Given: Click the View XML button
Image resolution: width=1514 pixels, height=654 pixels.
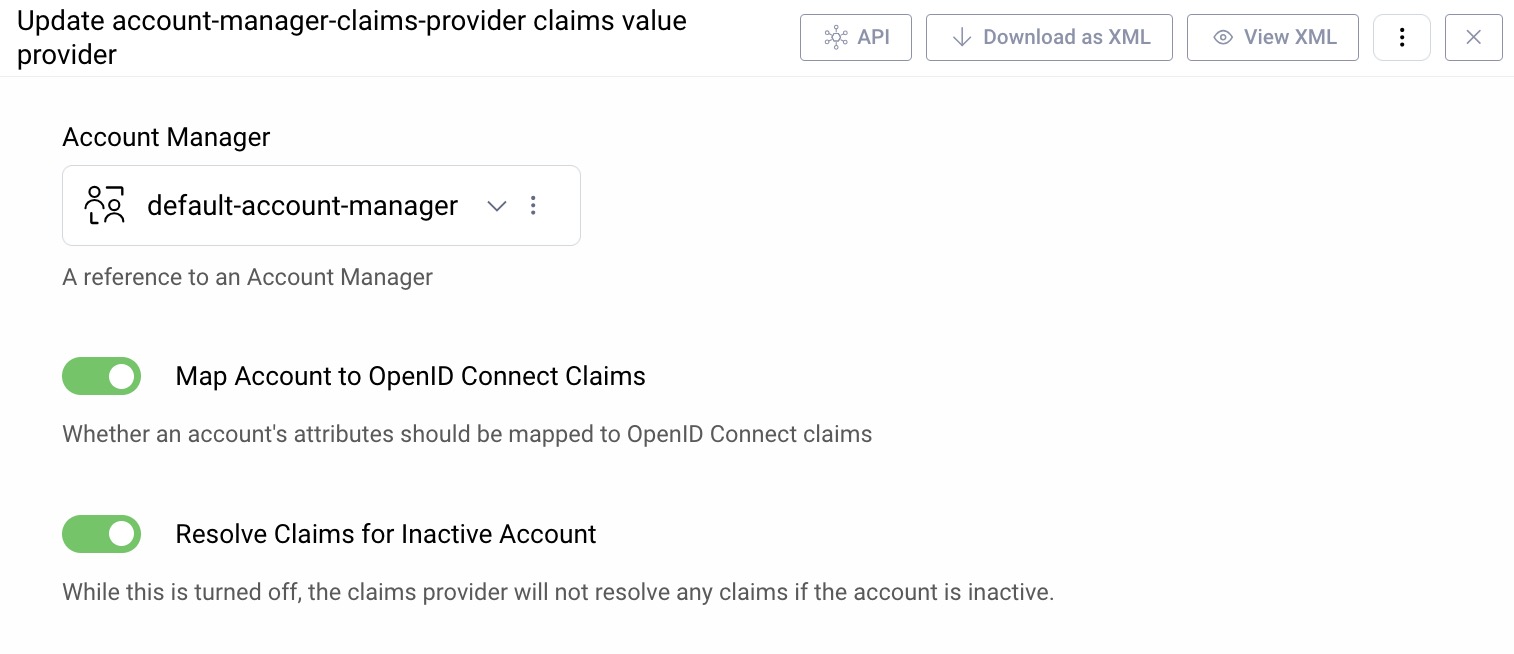Looking at the screenshot, I should point(1273,37).
